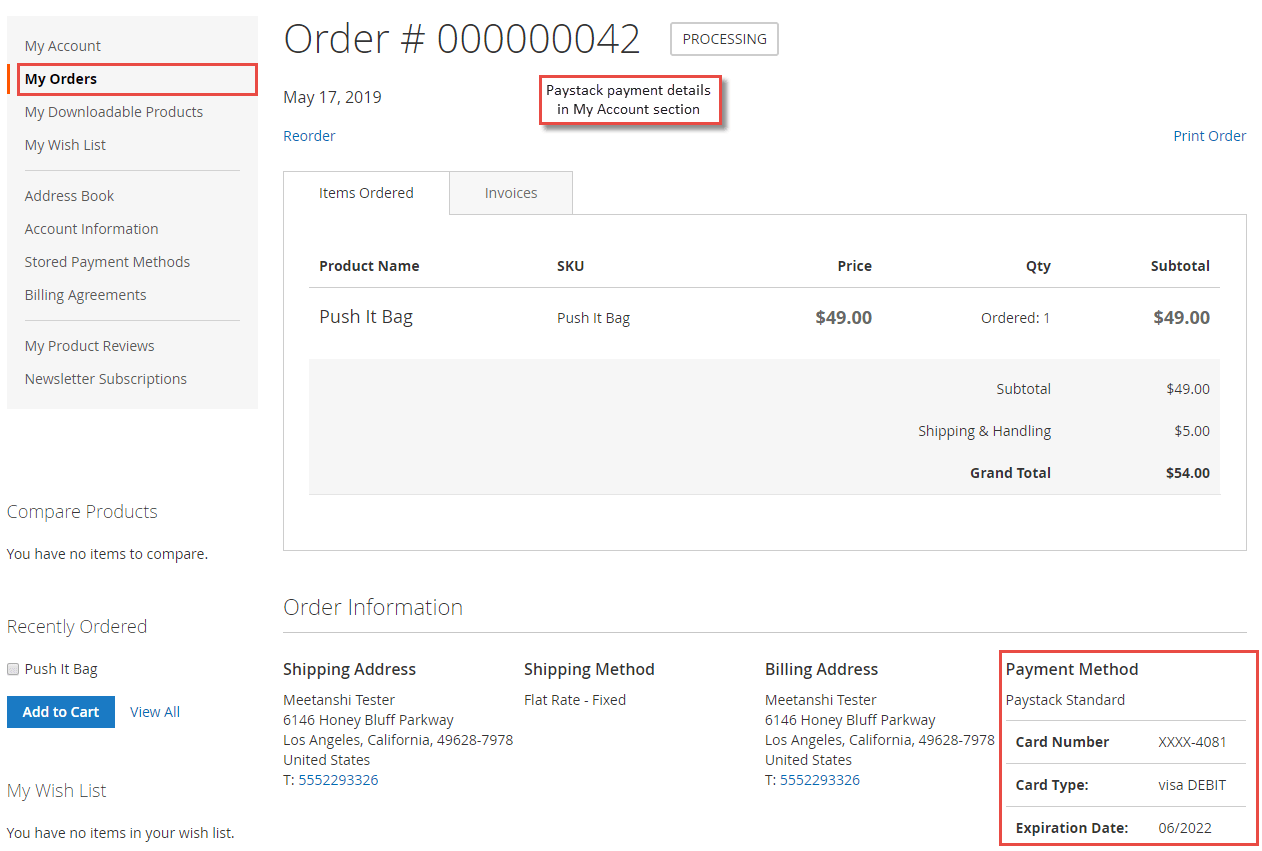Open My Downloadable Products

113,111
